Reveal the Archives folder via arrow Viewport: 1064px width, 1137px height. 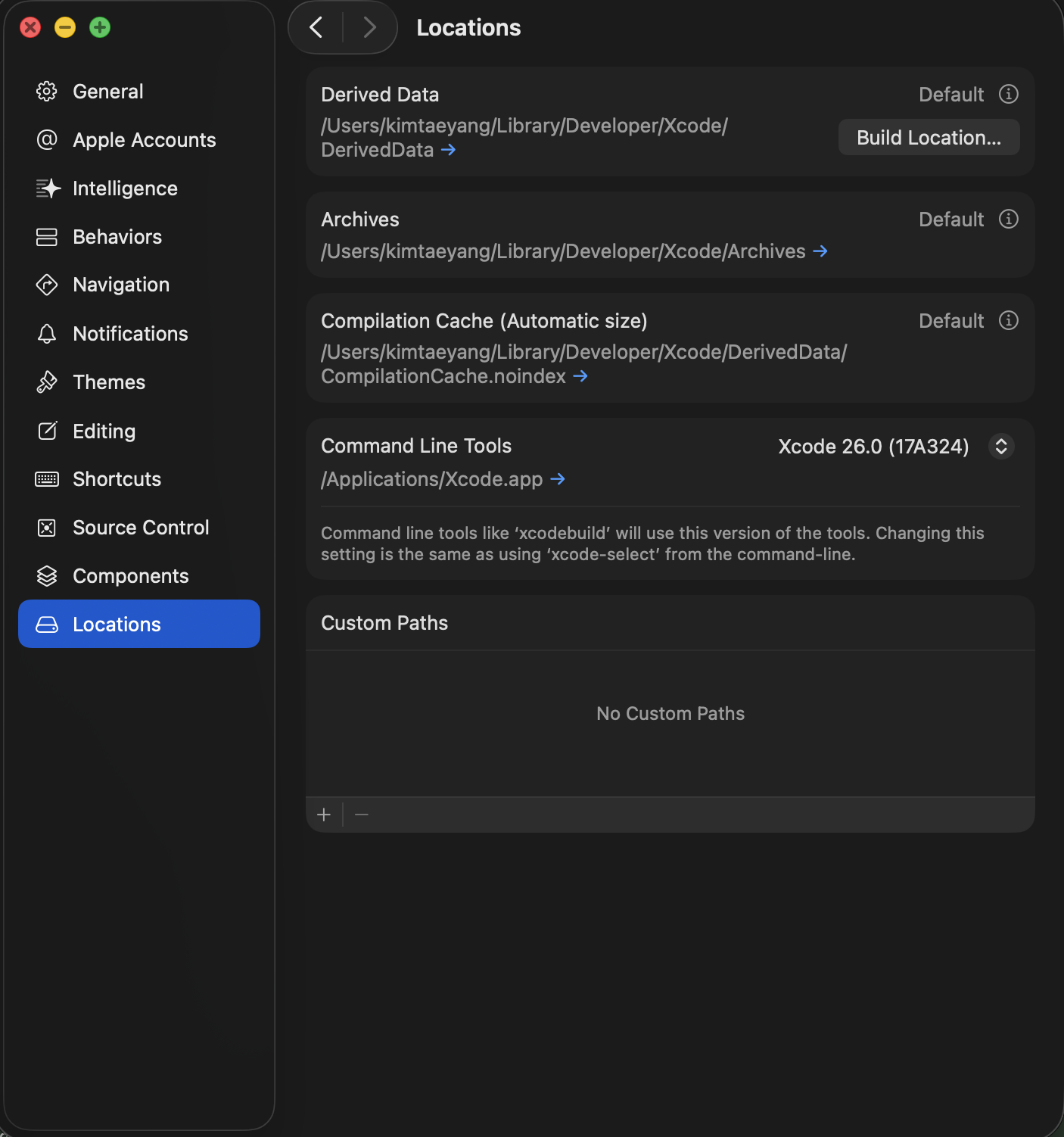tap(820, 251)
